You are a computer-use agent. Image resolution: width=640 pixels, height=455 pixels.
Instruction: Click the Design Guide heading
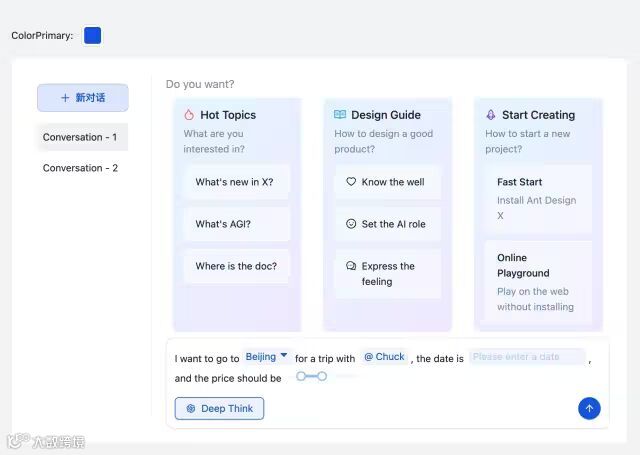tap(386, 115)
